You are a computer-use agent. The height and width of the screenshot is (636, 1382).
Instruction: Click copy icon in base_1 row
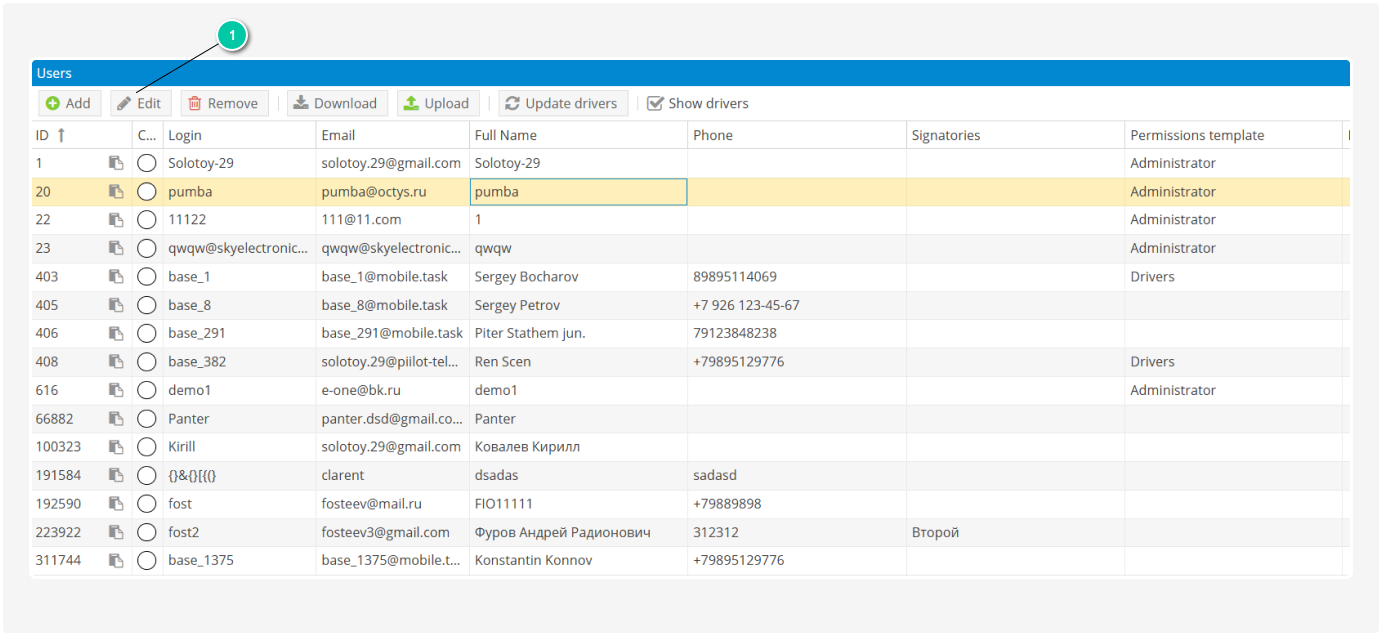click(x=116, y=277)
